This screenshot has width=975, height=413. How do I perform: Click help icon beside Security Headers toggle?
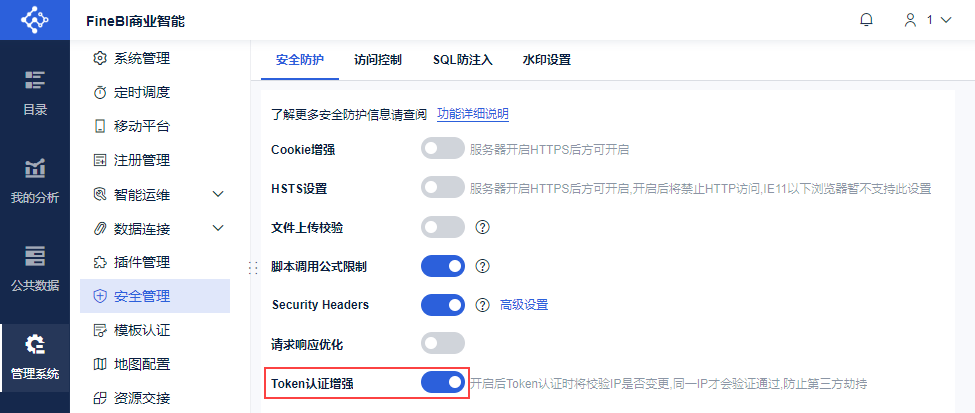coord(482,304)
